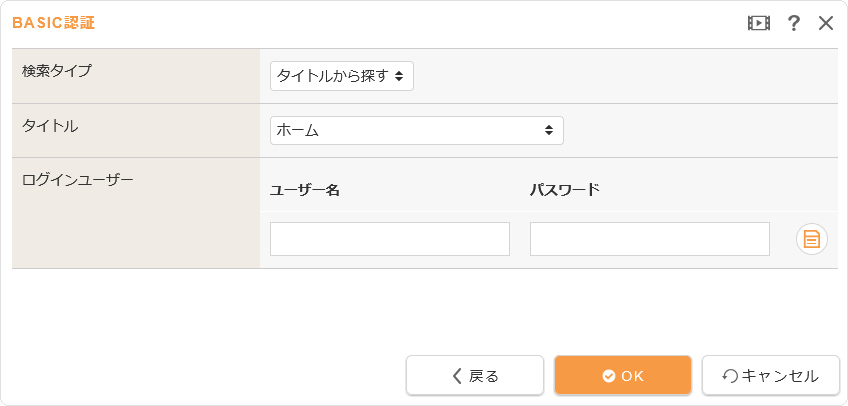Viewport: 848px width, 406px height.
Task: Click the タイトル row label
Action: [50, 126]
